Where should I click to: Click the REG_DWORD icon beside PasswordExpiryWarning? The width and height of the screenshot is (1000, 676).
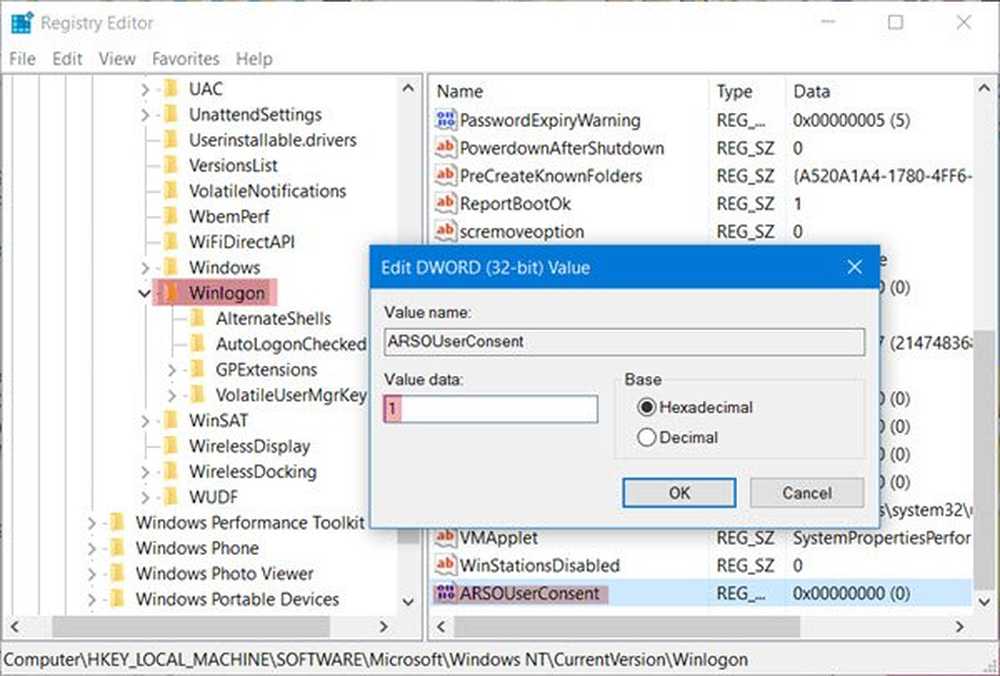point(446,120)
